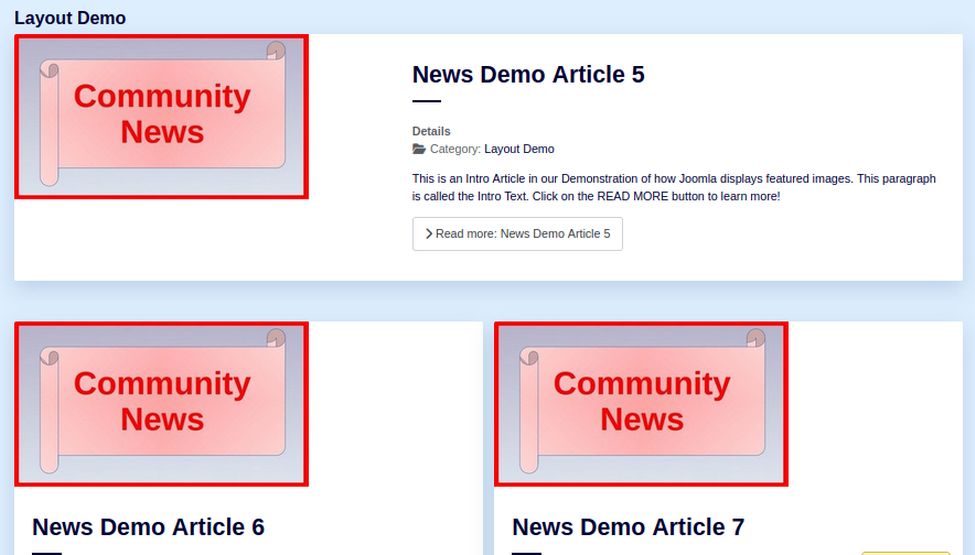Viewport: 975px width, 555px height.
Task: Click the scroll curl atop Article 5's image
Action: pos(276,51)
